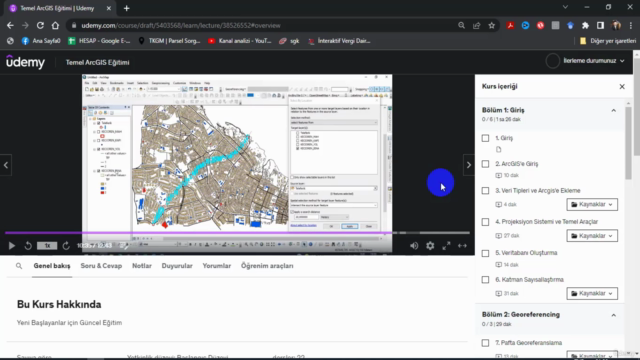Open Kaynaklar dropdown for lecture 3
This screenshot has height=360, width=640.
pyautogui.click(x=592, y=204)
